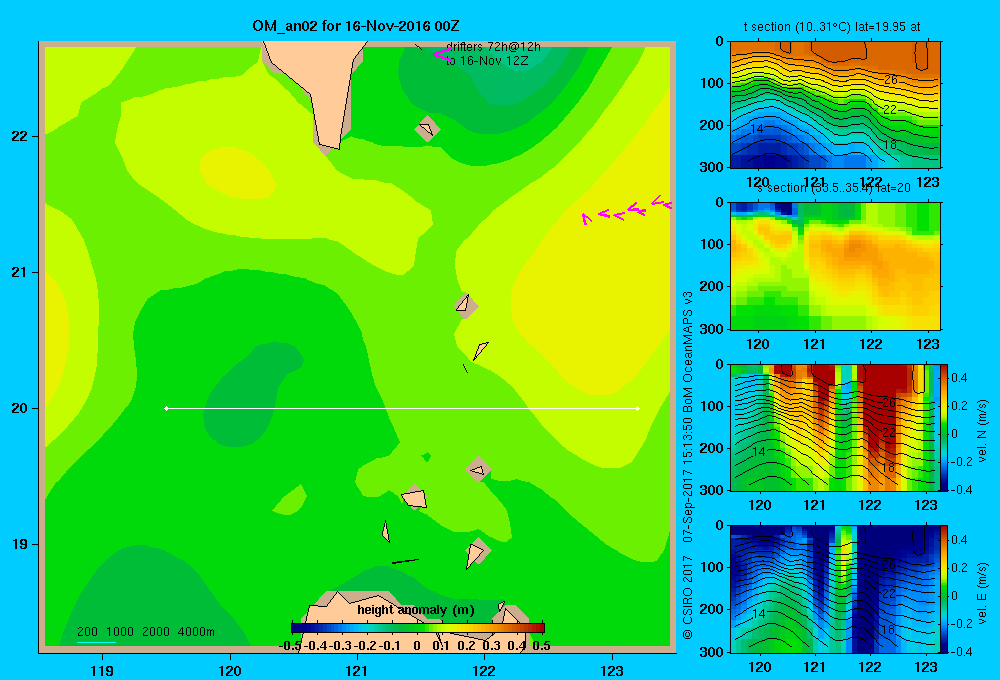This screenshot has width=1000, height=680.
Task: Click the 'to 16-Nov 12Z' legend text
Action: pos(487,61)
